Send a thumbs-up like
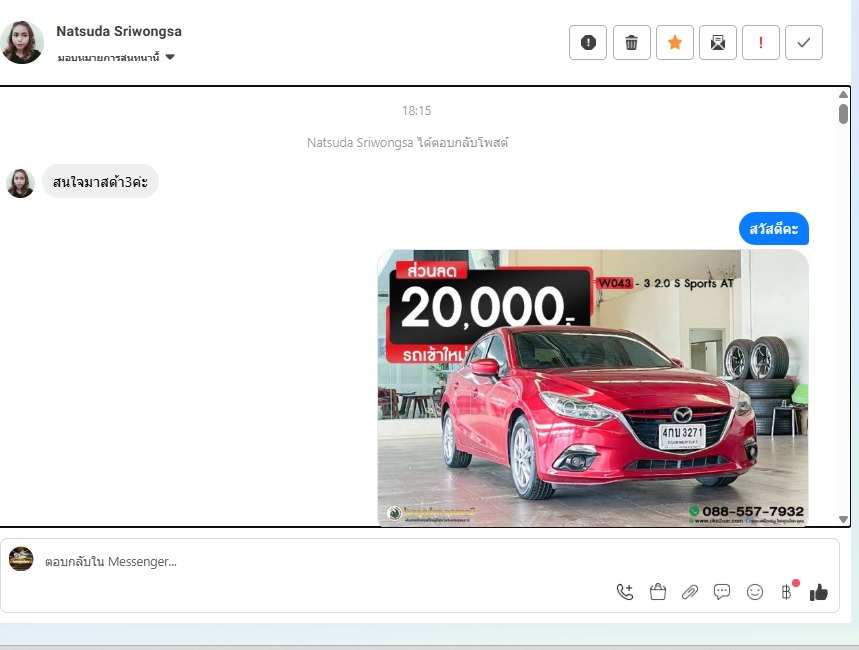The image size is (859, 650). 819,592
